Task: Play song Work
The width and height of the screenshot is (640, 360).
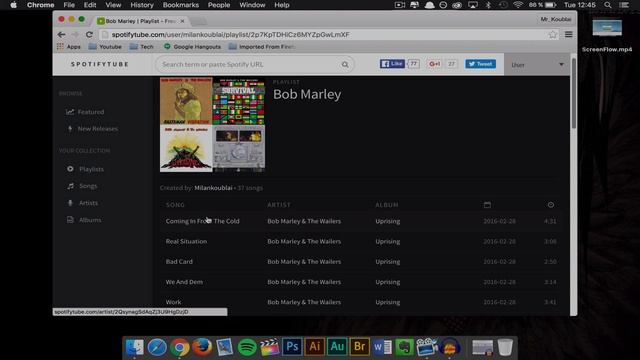Action: (x=173, y=302)
